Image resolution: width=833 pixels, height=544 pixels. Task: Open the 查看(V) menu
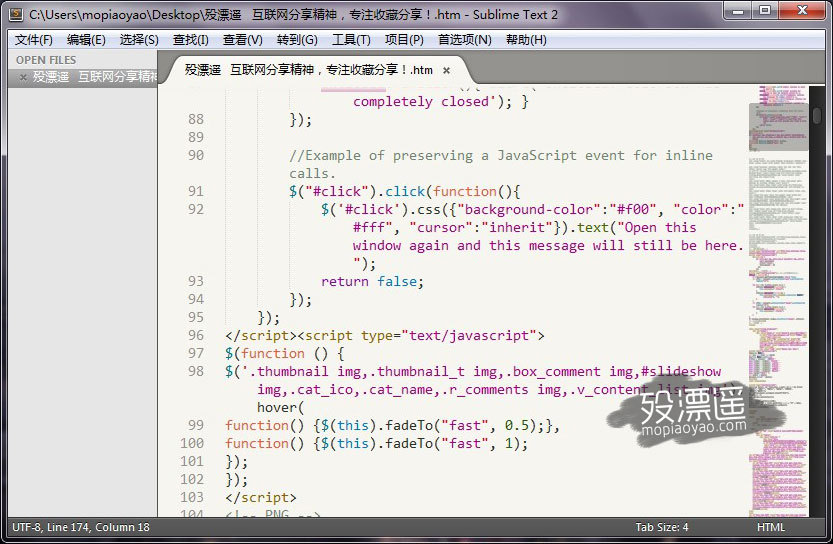click(x=242, y=40)
